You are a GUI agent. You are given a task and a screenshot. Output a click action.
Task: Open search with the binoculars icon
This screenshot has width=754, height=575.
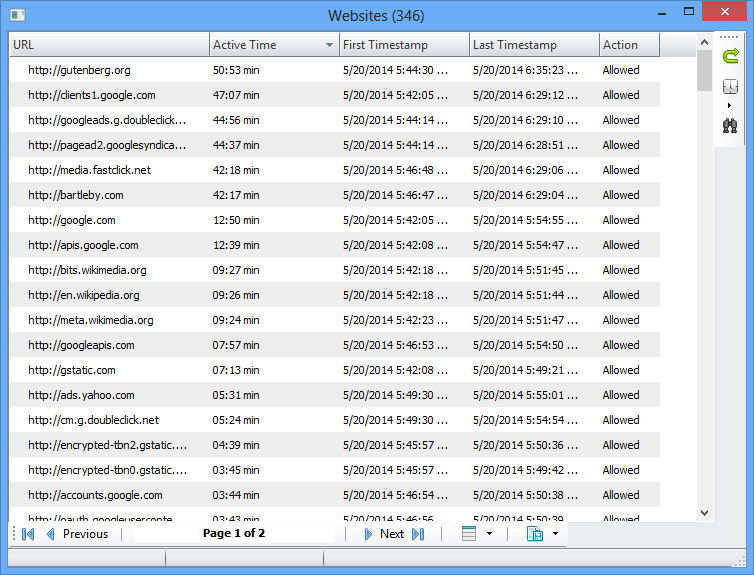click(731, 126)
